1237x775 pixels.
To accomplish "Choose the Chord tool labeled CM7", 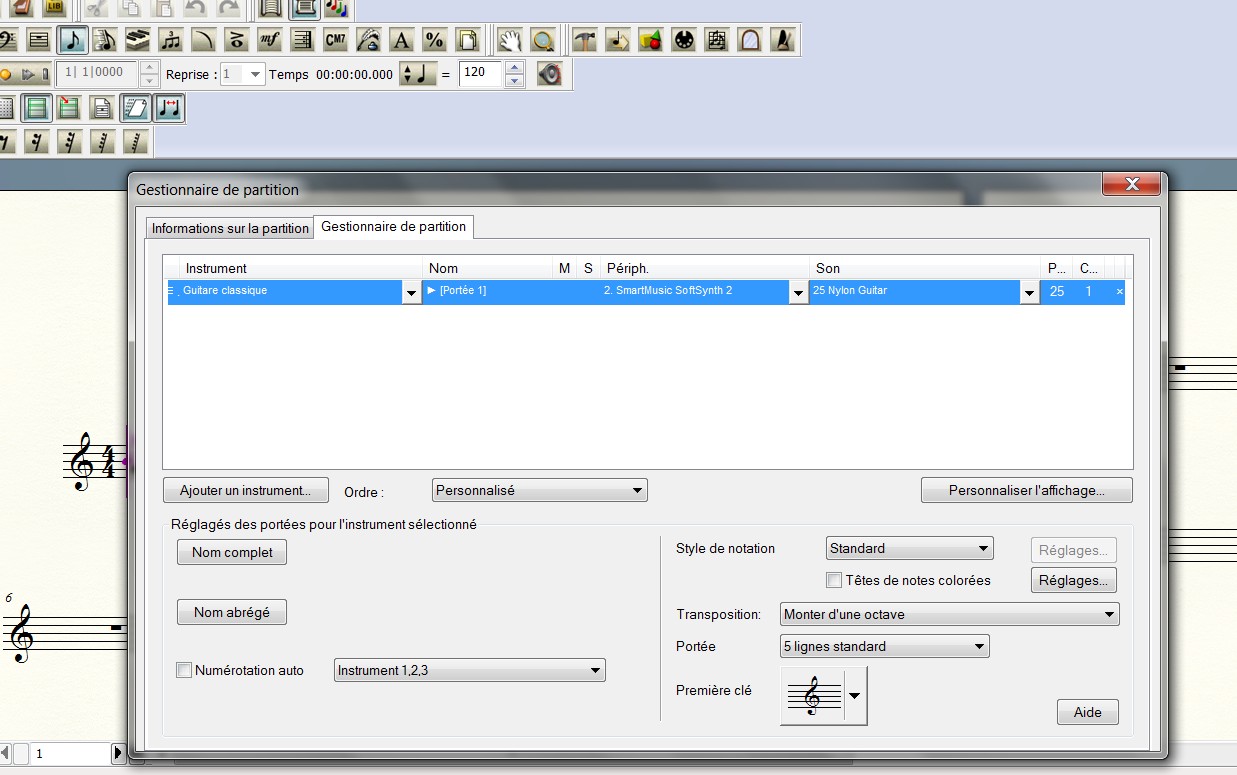I will [336, 40].
